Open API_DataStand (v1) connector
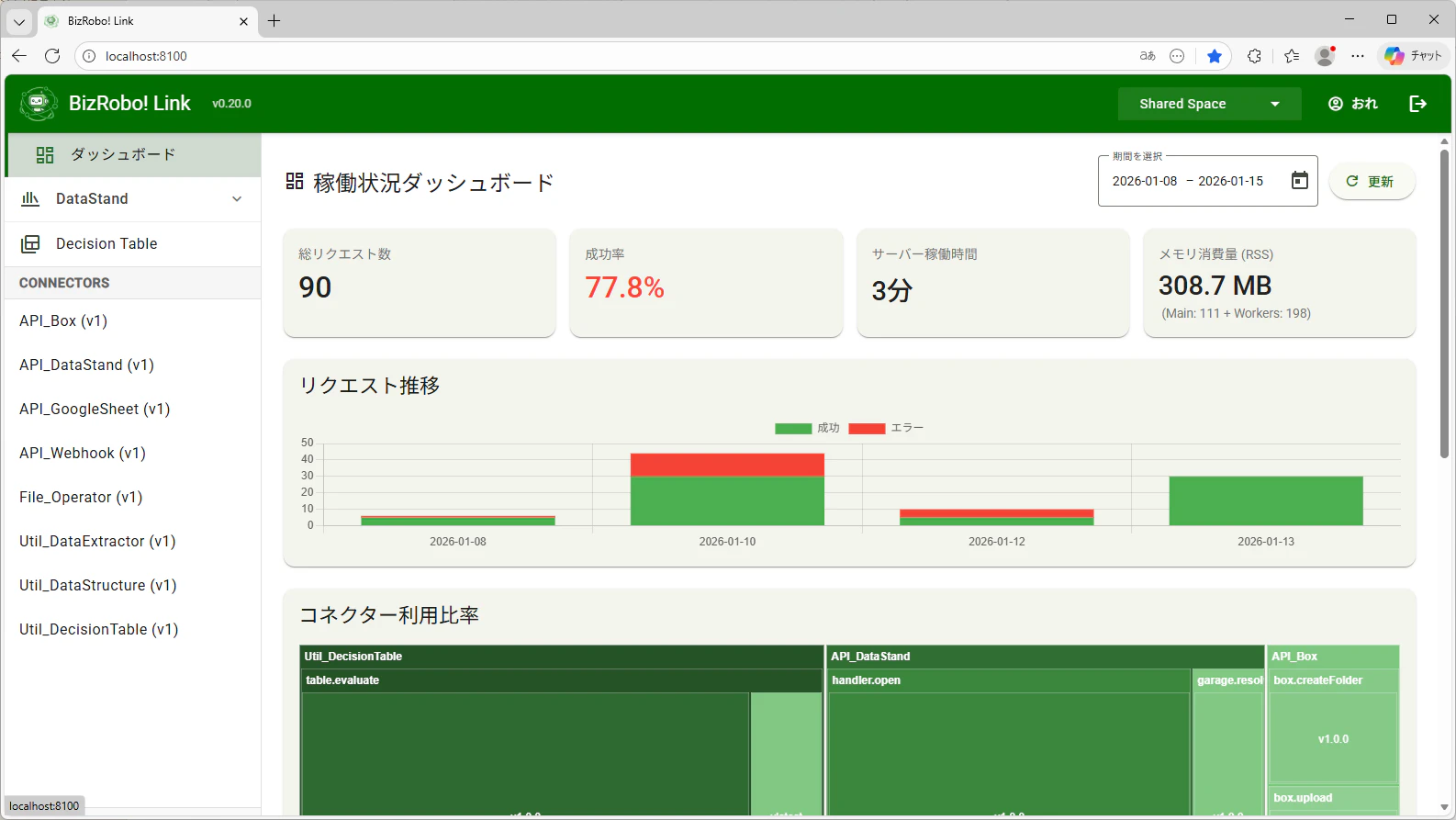Screen dimensions: 1456x820 click(x=133, y=365)
